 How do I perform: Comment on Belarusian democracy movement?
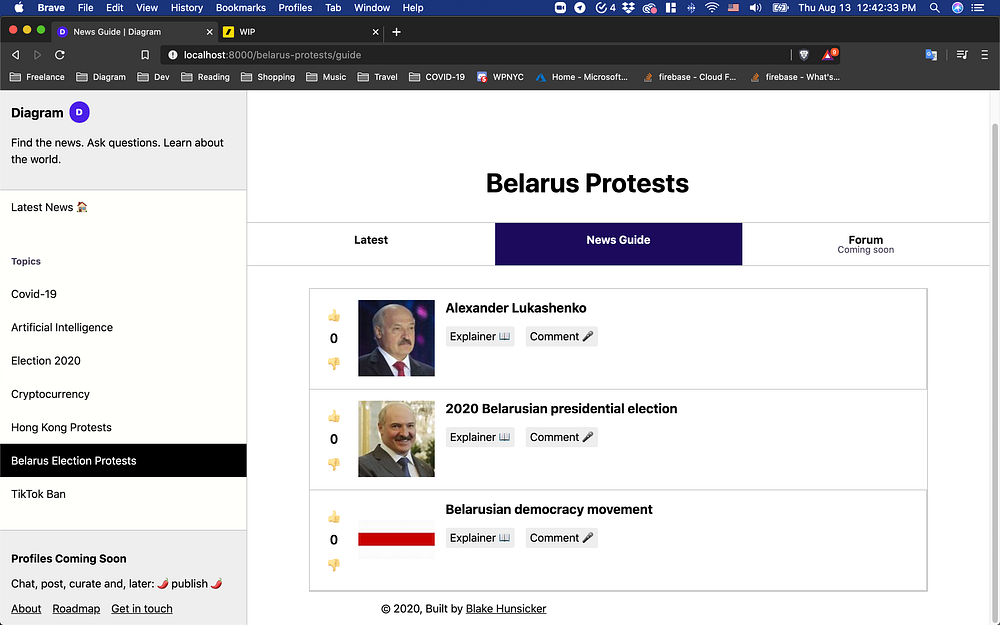click(x=561, y=538)
